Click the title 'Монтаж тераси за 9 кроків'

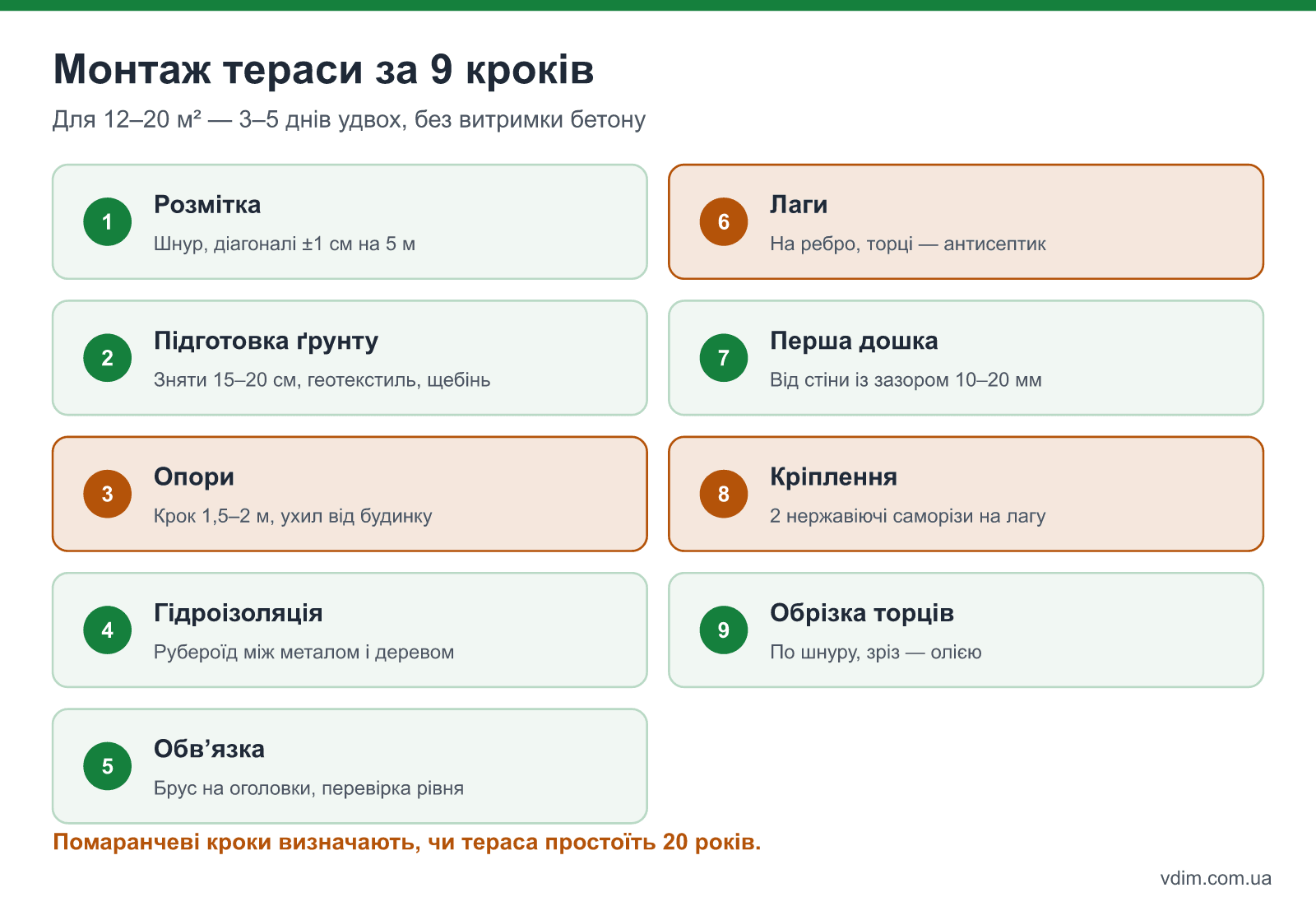tap(323, 70)
